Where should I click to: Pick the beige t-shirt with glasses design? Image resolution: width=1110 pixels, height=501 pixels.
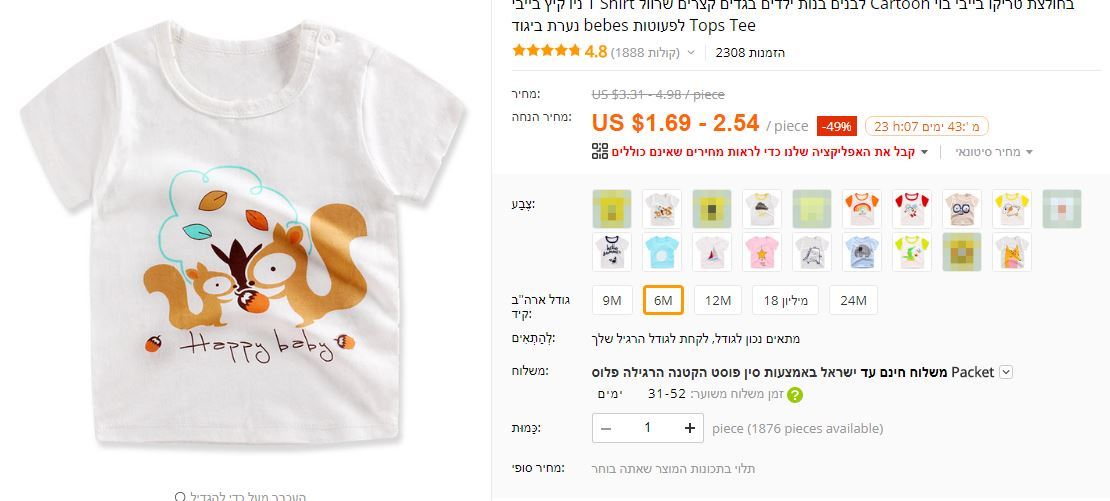click(962, 208)
